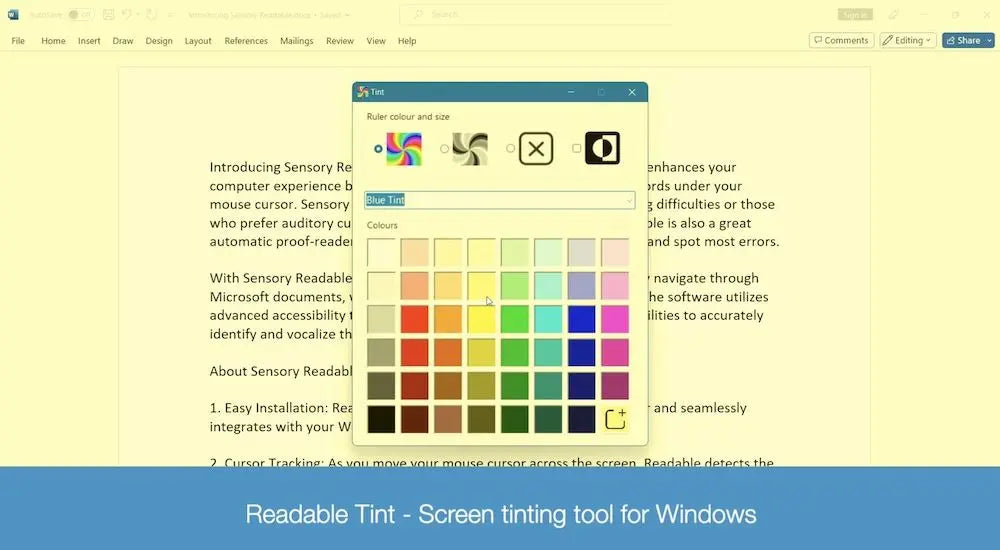This screenshot has width=1000, height=550.
Task: Click the 'Introducing Sensory Re' document line
Action: (x=281, y=167)
